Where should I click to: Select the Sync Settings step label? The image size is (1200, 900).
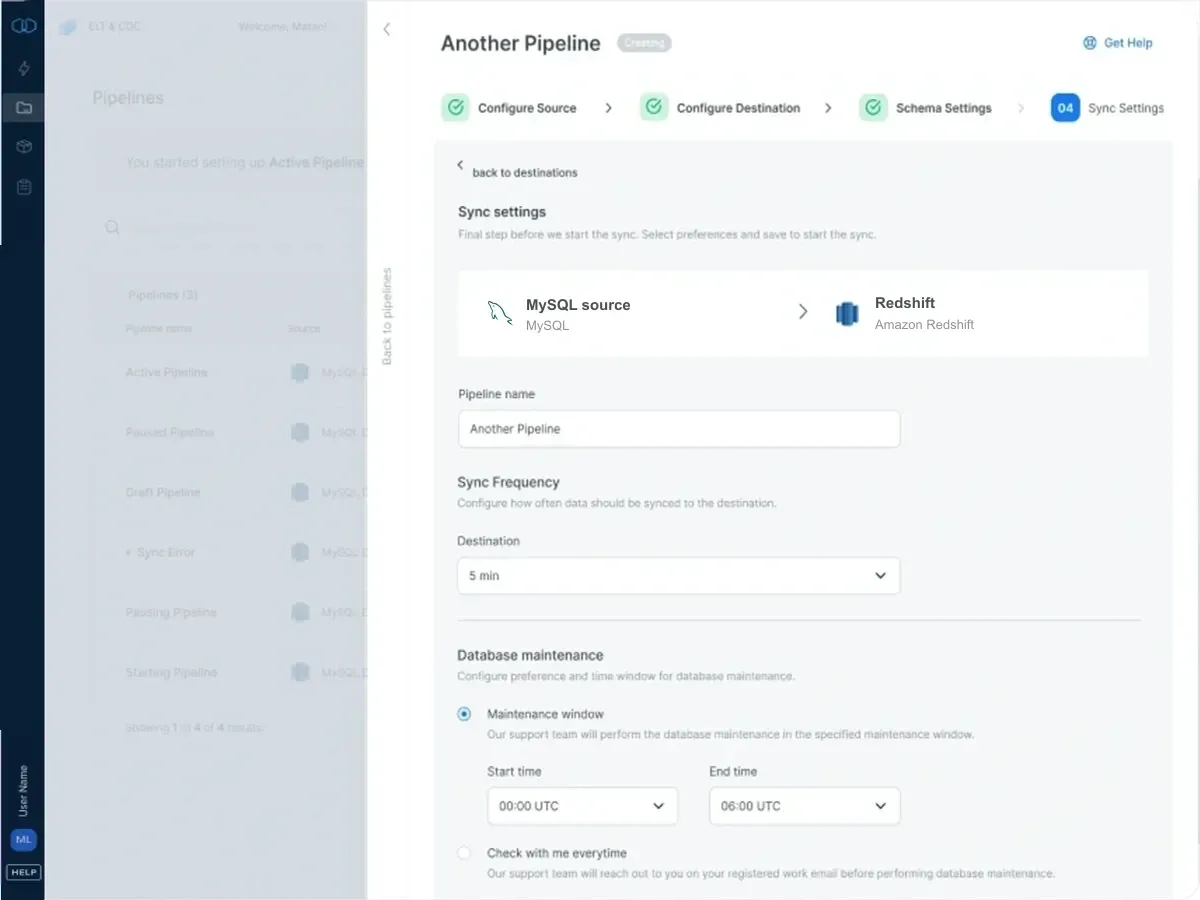pyautogui.click(x=1126, y=108)
